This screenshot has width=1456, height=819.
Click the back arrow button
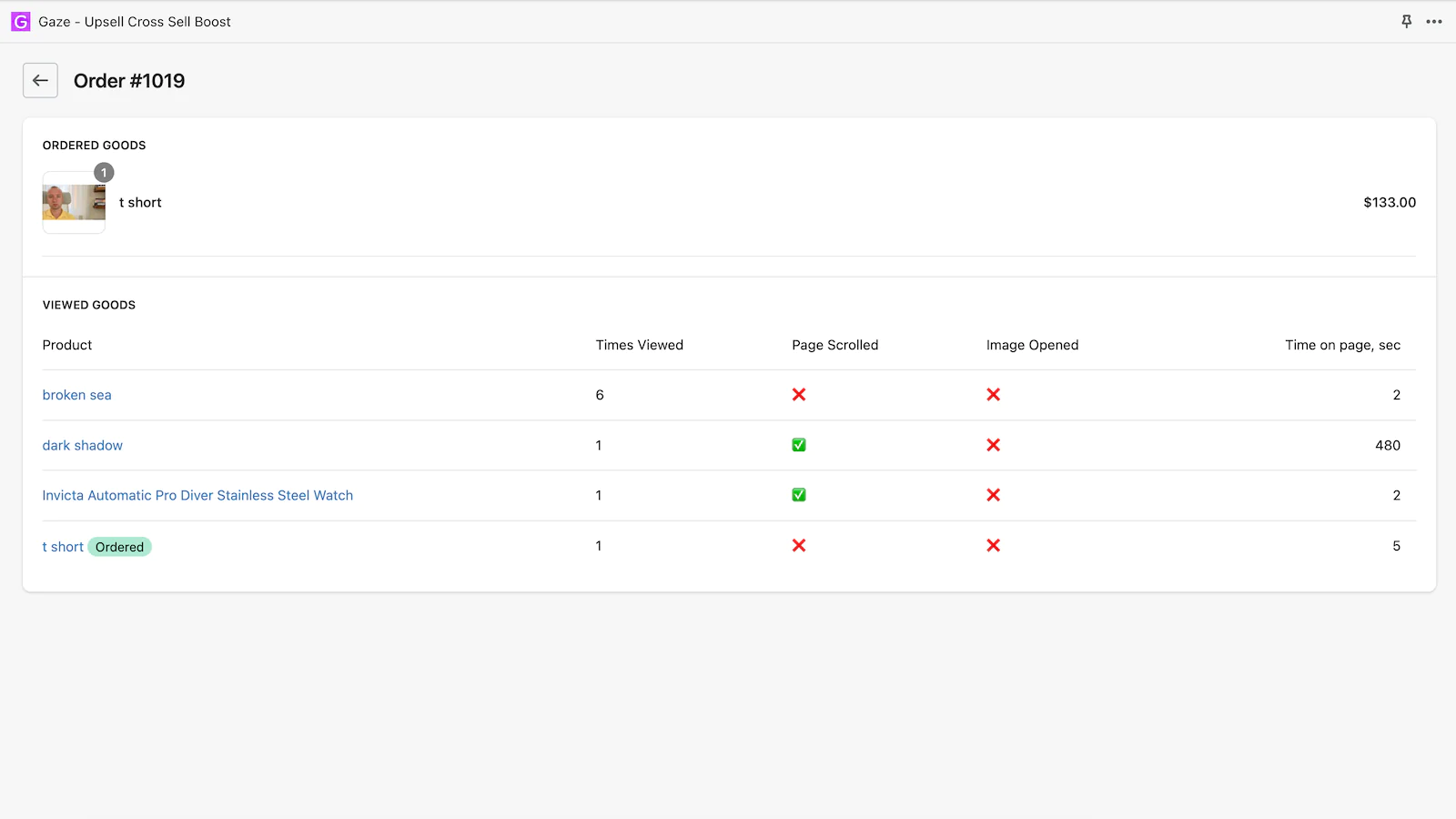pyautogui.click(x=40, y=81)
